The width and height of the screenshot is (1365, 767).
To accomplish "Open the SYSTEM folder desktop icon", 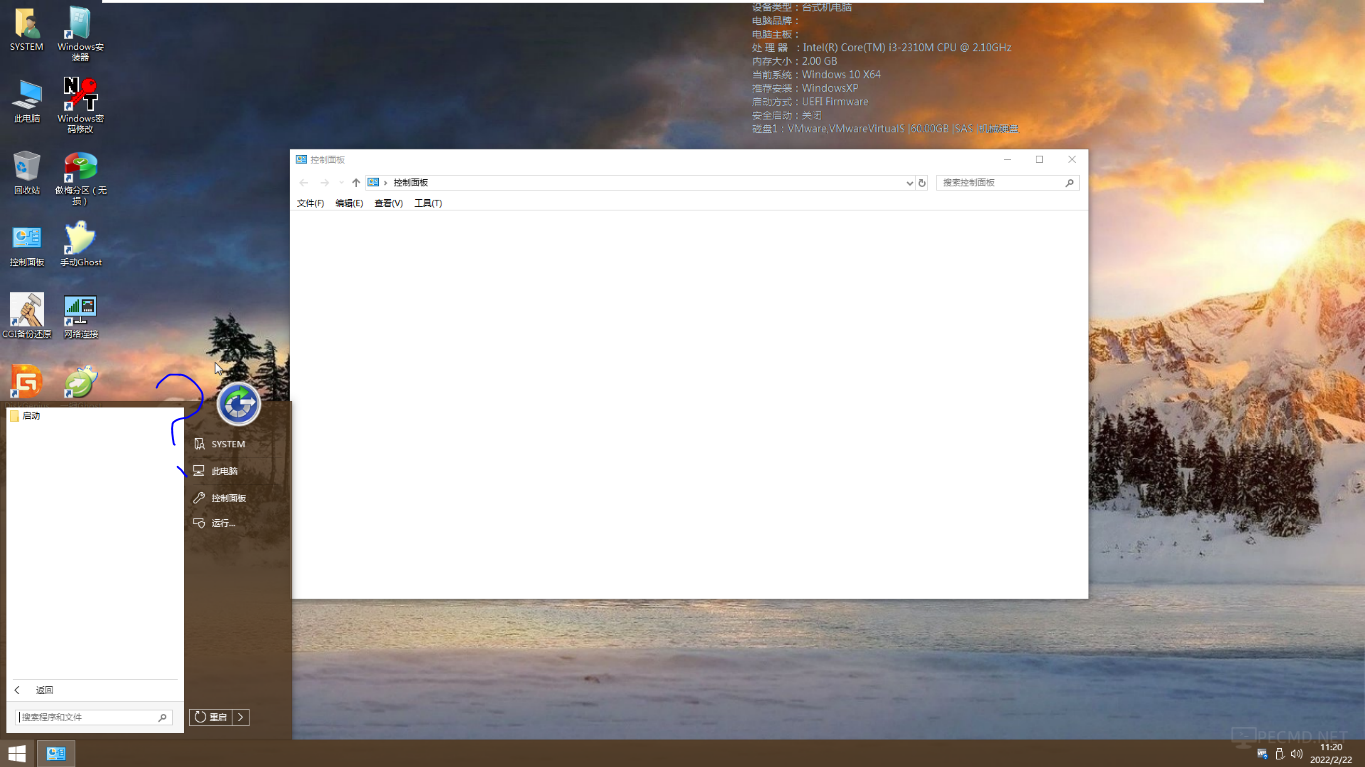I will click(27, 30).
